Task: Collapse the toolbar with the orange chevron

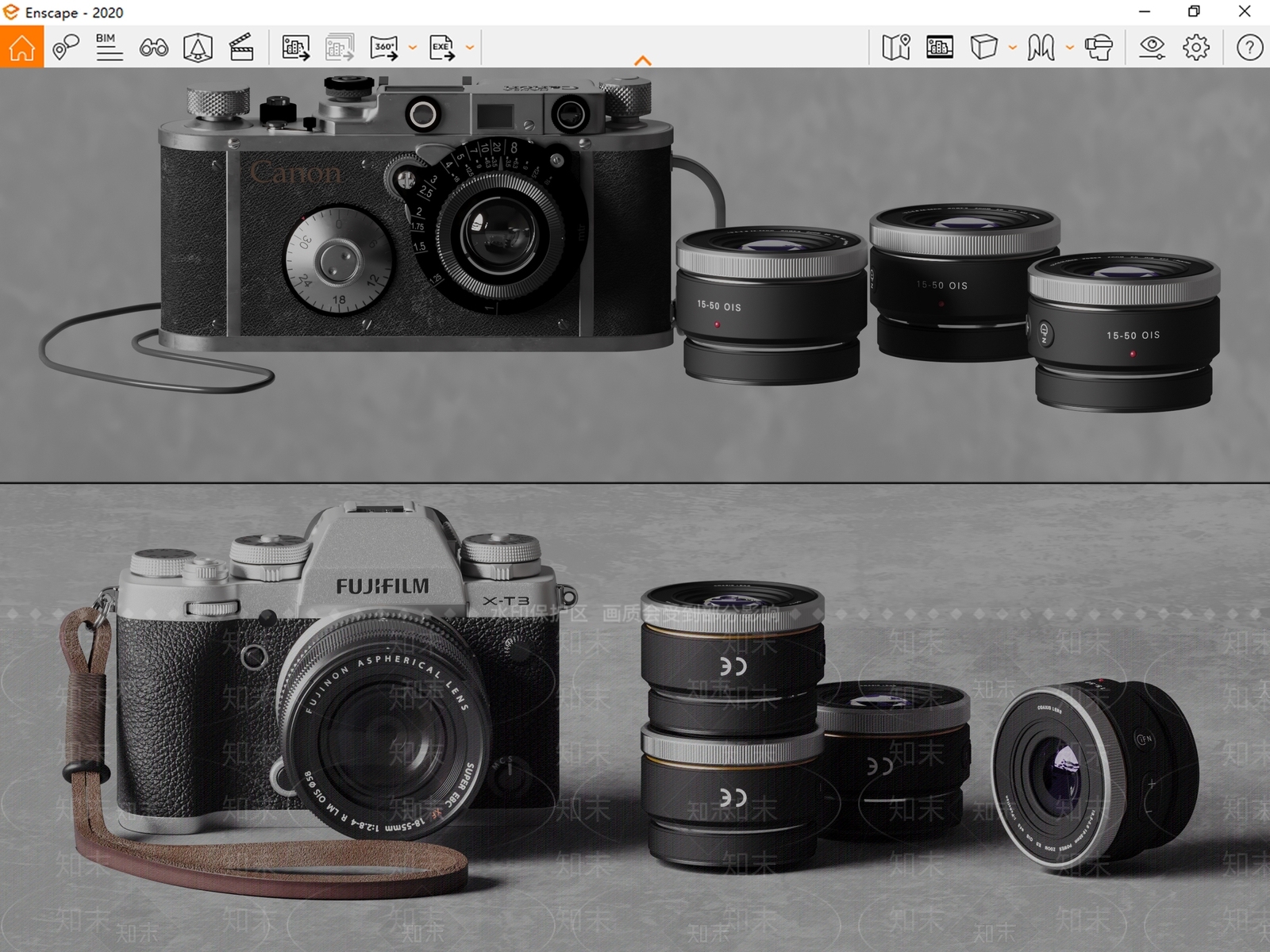Action: 643,60
